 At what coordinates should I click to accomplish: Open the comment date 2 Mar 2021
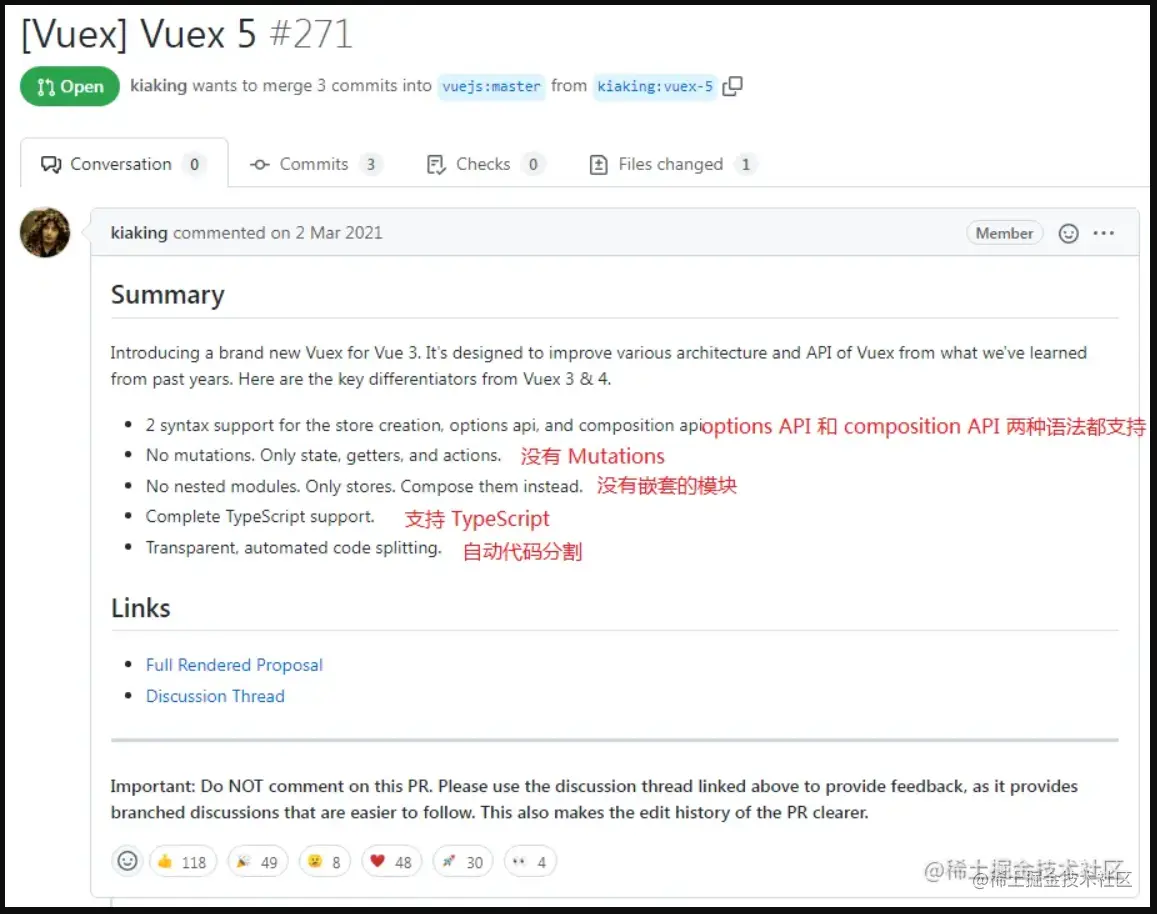tap(339, 232)
